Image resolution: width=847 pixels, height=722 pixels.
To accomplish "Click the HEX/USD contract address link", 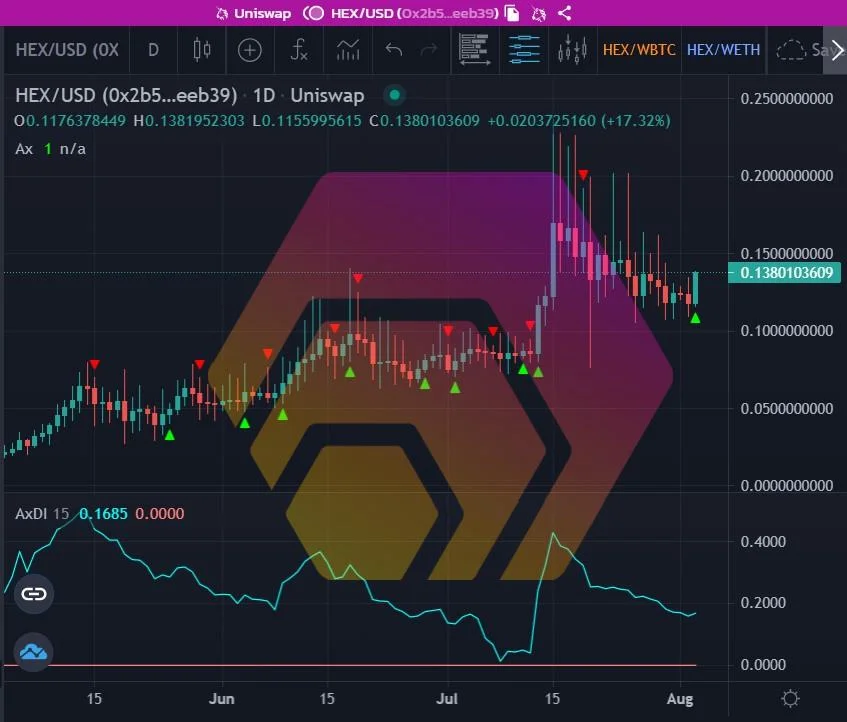I will (x=414, y=13).
